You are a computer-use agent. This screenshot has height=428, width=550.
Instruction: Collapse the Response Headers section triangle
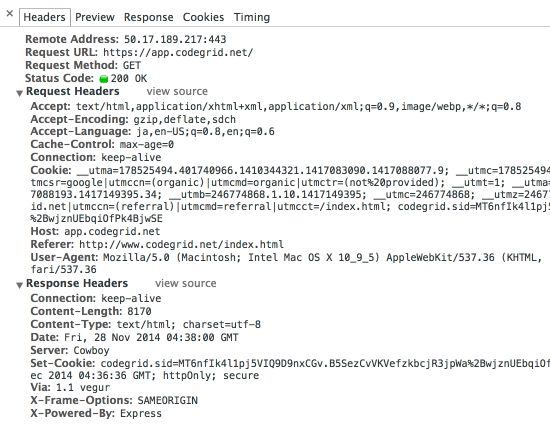pos(20,285)
